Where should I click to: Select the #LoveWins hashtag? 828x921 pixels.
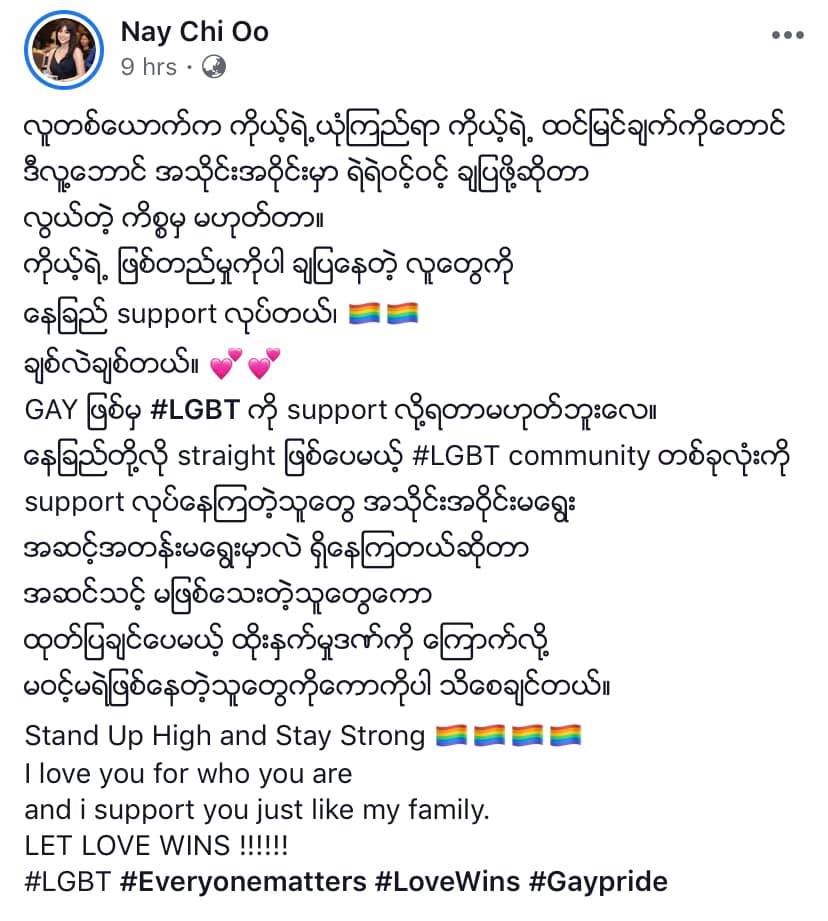click(447, 882)
